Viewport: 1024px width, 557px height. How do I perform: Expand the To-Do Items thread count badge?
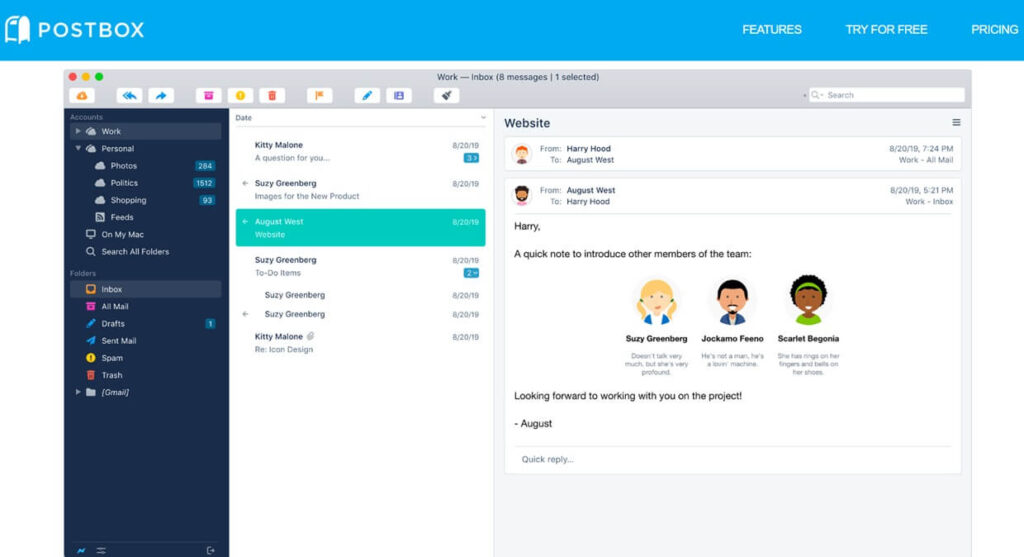(x=471, y=273)
